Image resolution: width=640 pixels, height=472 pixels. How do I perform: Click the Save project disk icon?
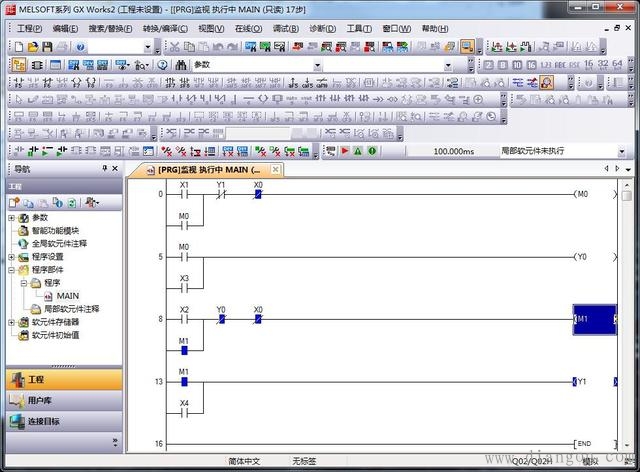(x=47, y=47)
